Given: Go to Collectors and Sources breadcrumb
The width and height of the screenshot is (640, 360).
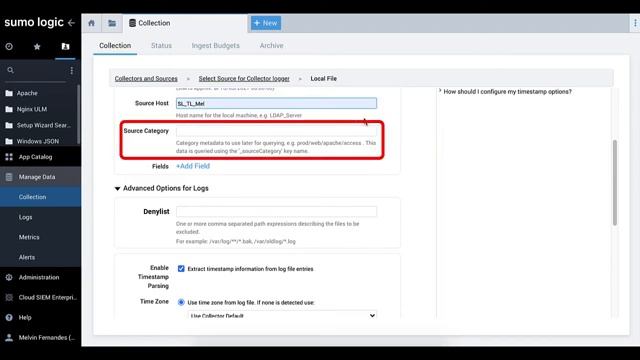Looking at the screenshot, I should coord(146,78).
